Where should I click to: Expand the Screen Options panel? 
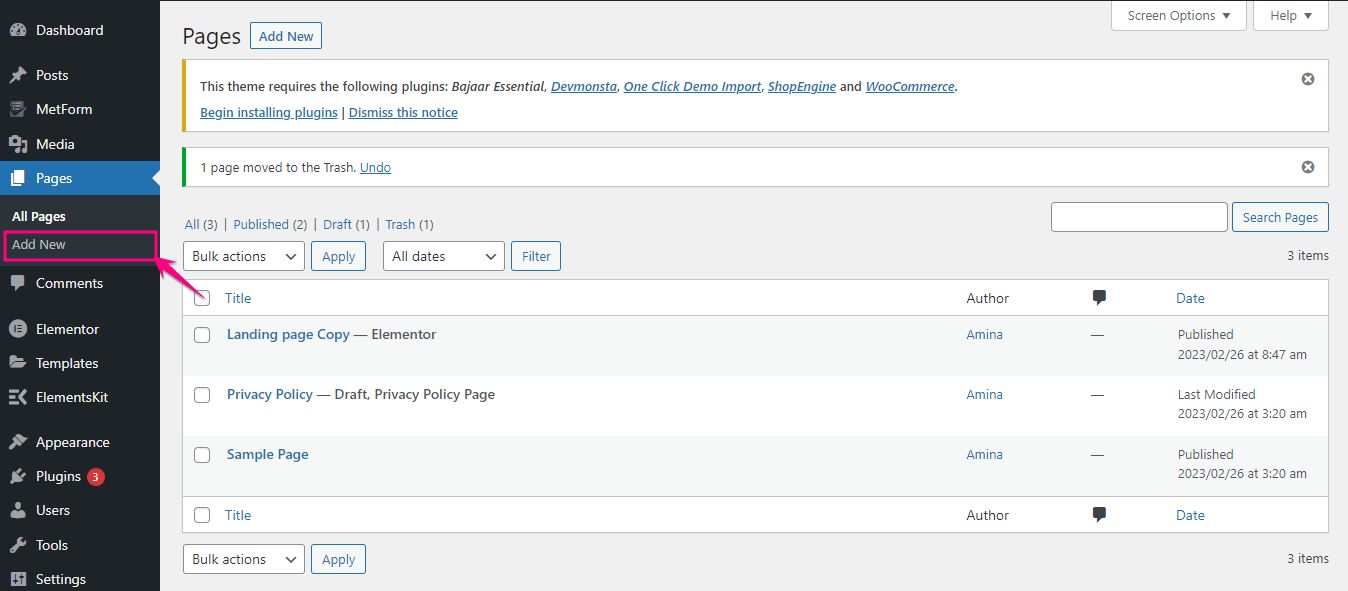click(x=1178, y=16)
